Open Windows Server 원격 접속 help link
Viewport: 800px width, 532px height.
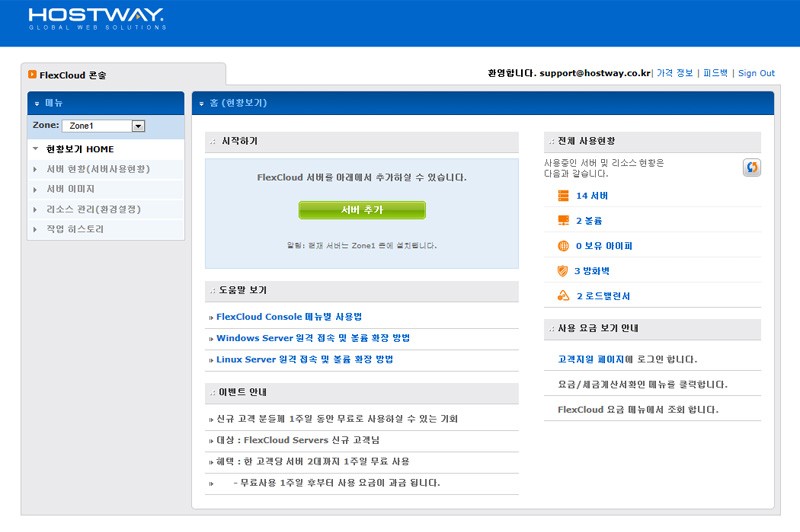pyautogui.click(x=313, y=338)
